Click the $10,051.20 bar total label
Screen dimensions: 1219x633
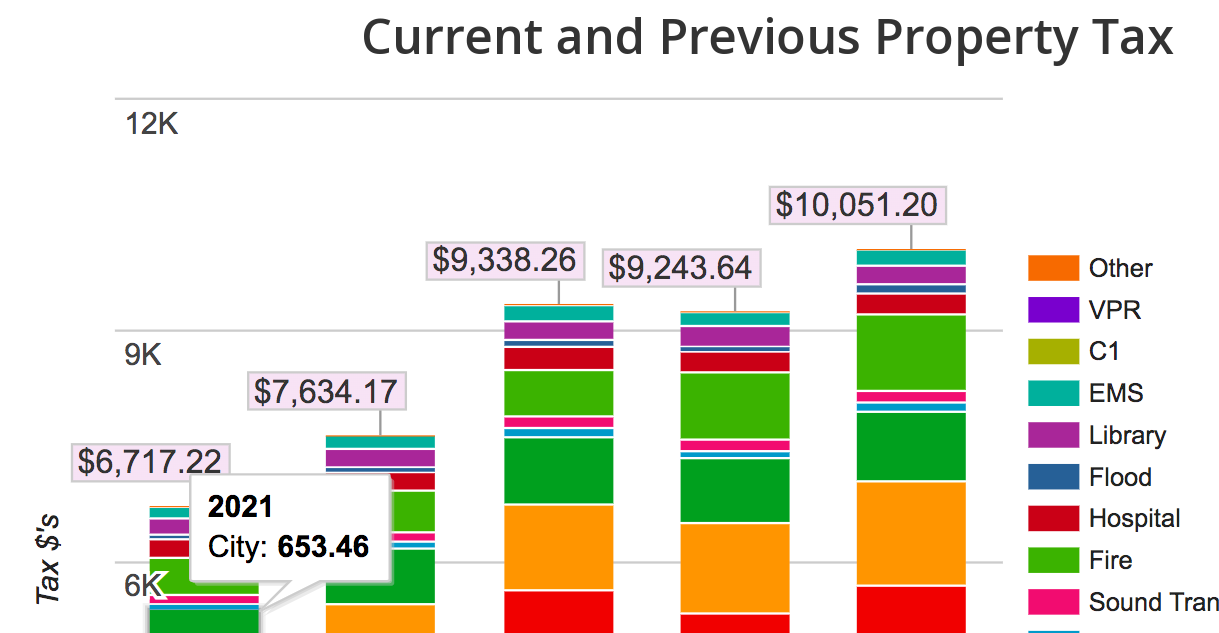coord(857,206)
